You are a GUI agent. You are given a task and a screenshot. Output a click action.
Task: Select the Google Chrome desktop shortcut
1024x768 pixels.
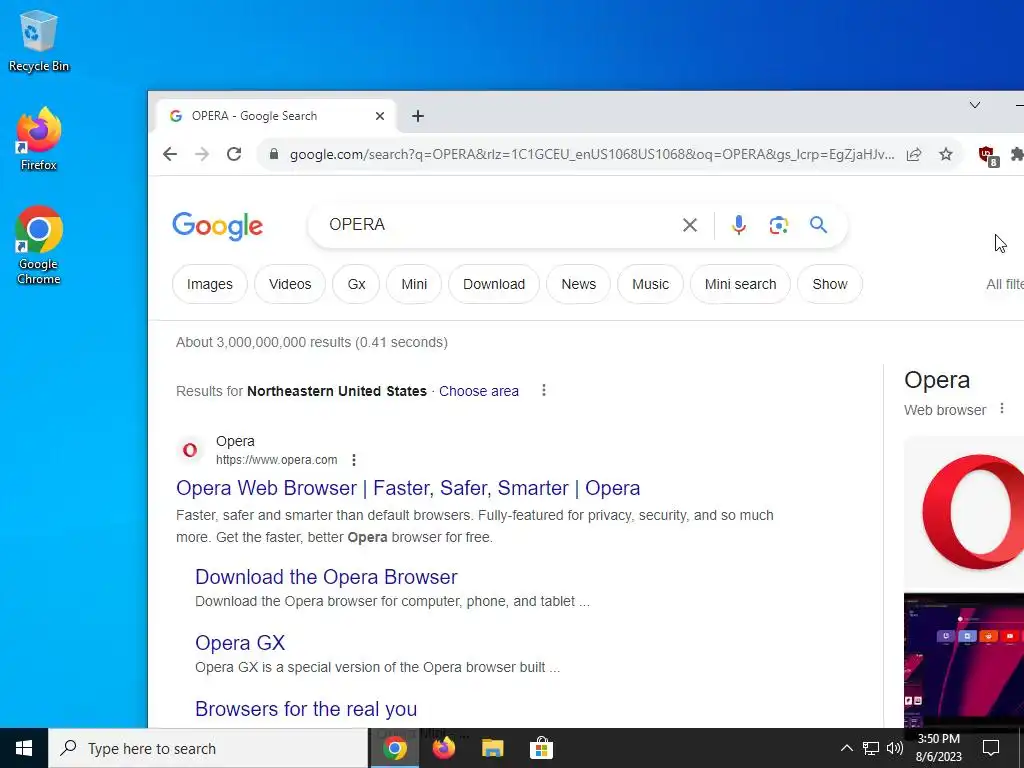click(39, 246)
